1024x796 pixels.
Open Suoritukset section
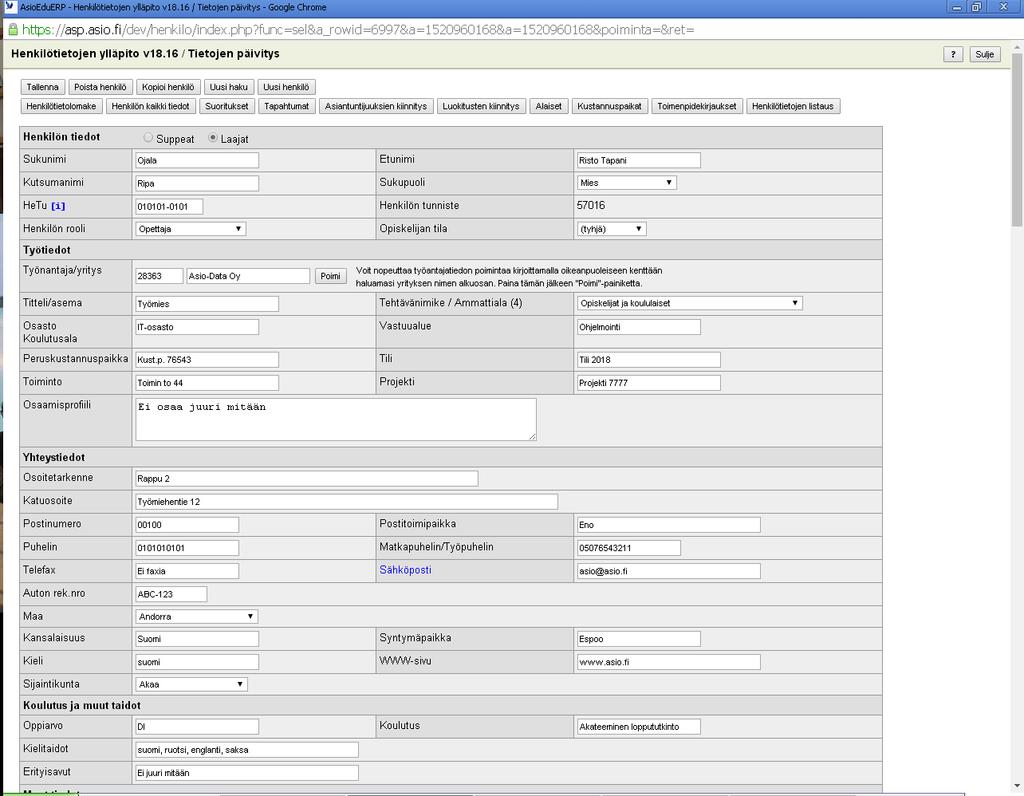click(x=227, y=106)
